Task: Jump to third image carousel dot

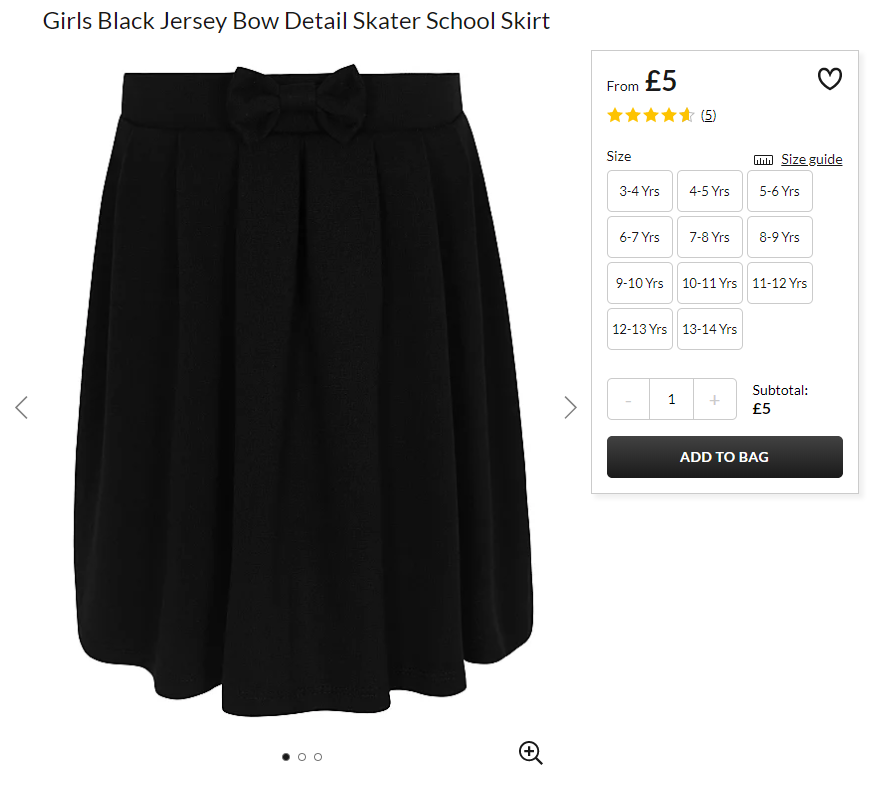Action: [x=318, y=757]
